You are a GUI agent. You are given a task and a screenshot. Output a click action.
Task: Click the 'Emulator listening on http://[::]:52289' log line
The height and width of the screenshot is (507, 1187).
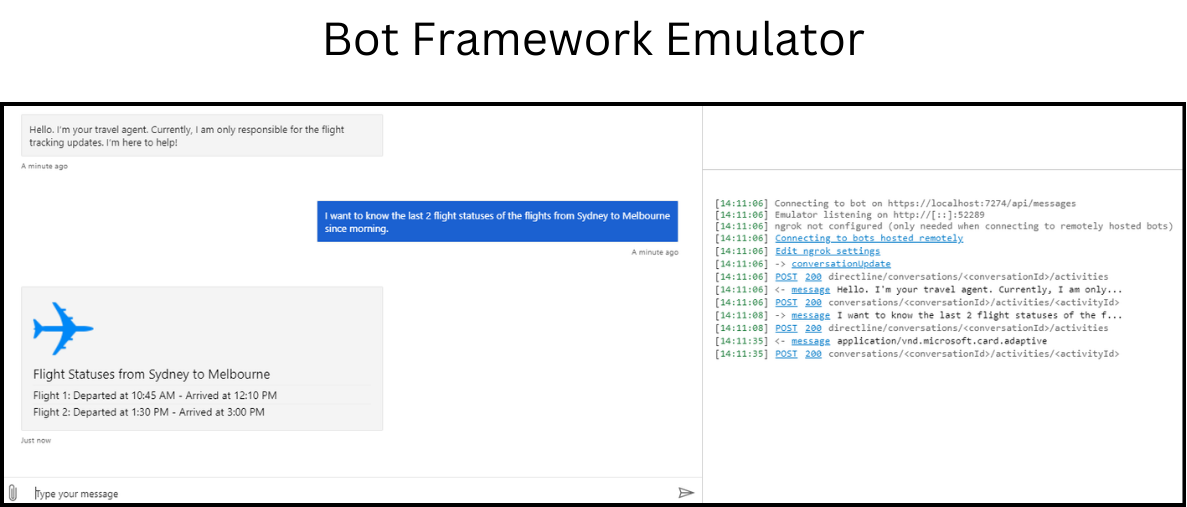[x=879, y=214]
